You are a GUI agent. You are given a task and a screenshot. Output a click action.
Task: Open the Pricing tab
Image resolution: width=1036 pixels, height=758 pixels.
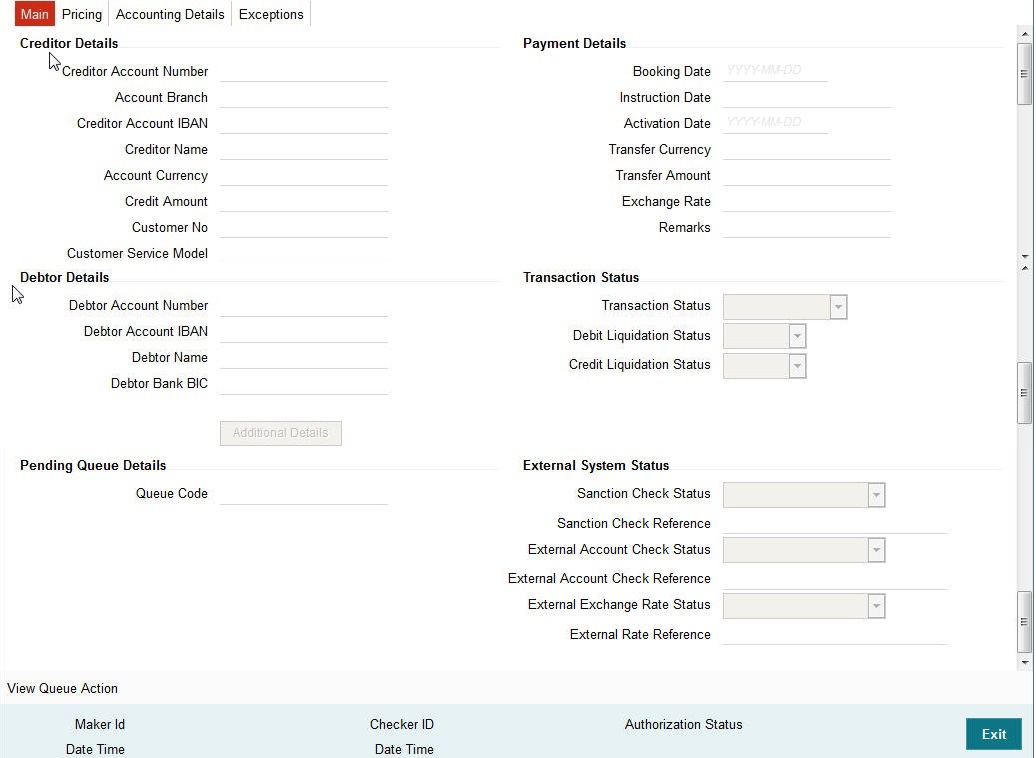(82, 14)
